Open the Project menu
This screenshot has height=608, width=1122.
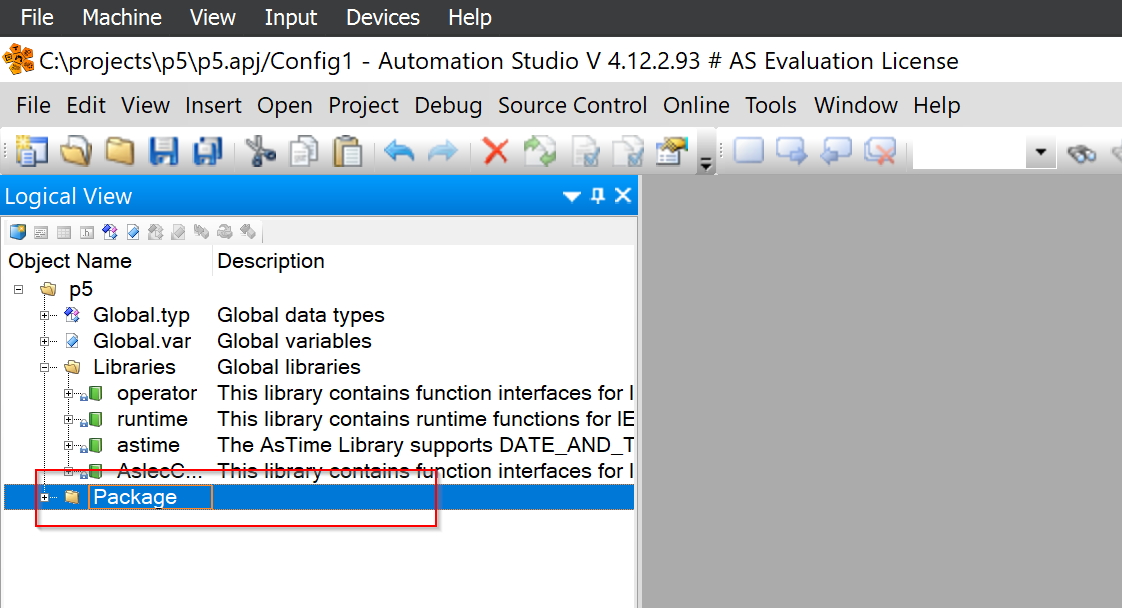point(364,105)
